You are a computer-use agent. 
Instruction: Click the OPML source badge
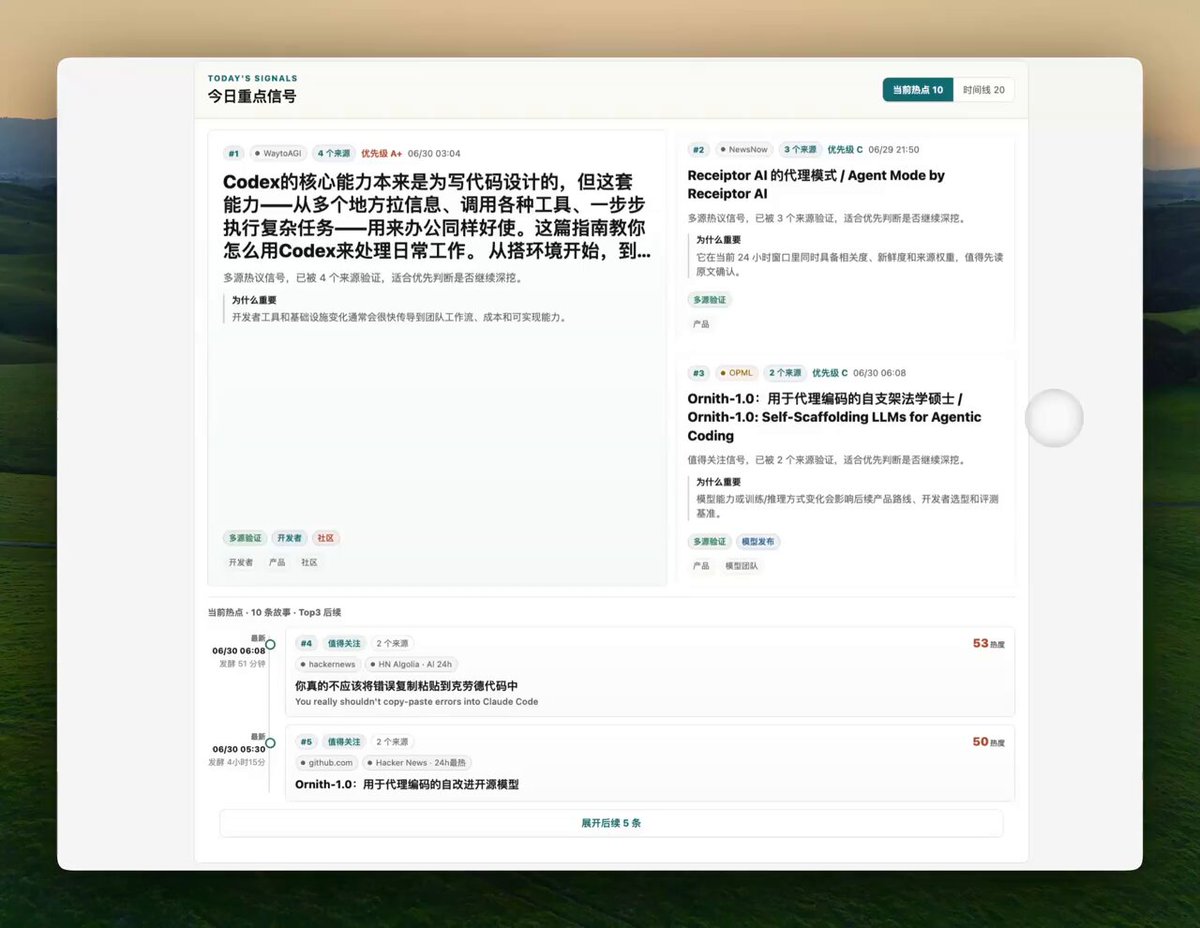point(737,373)
